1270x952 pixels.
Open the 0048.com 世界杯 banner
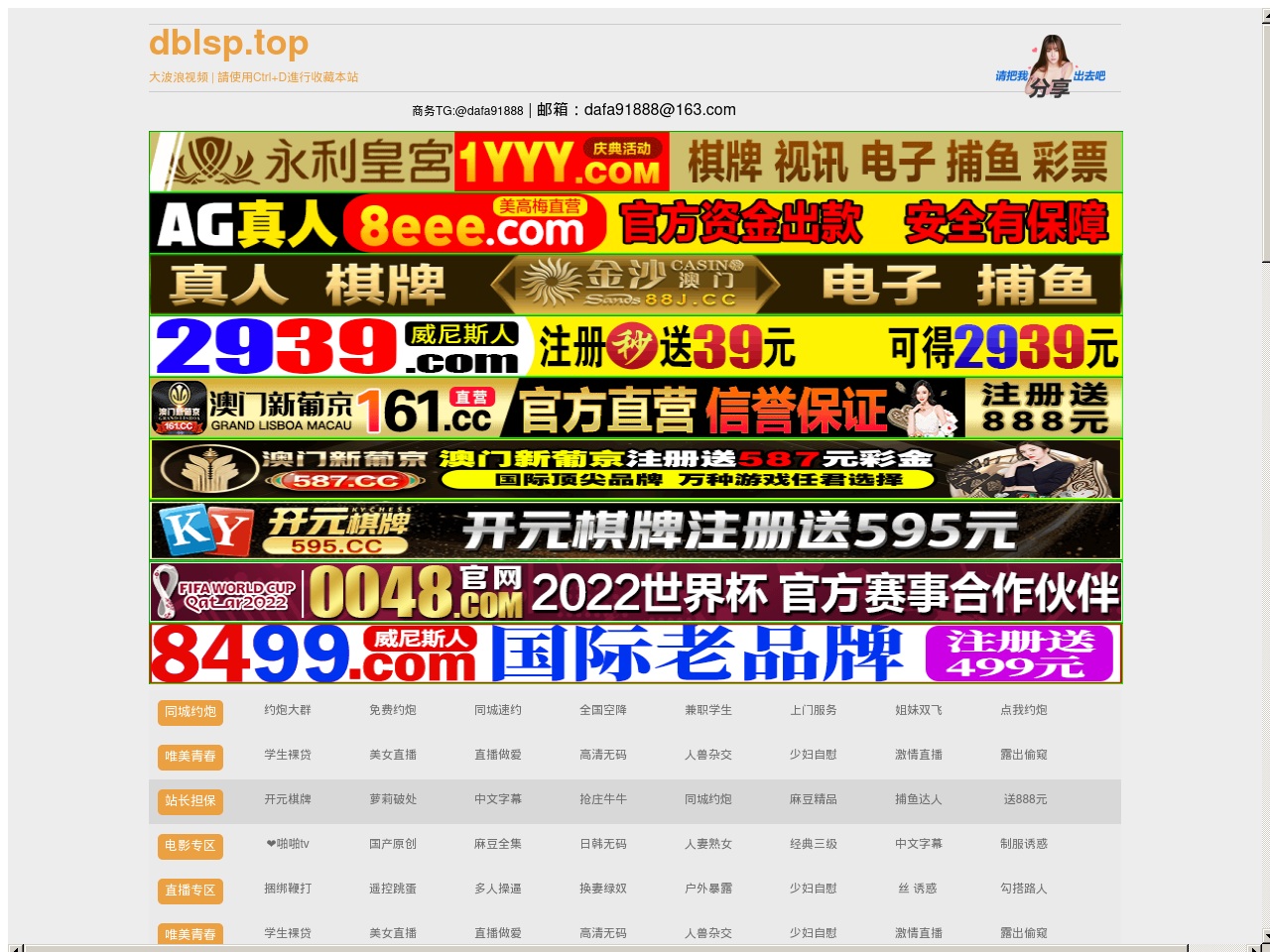point(635,592)
